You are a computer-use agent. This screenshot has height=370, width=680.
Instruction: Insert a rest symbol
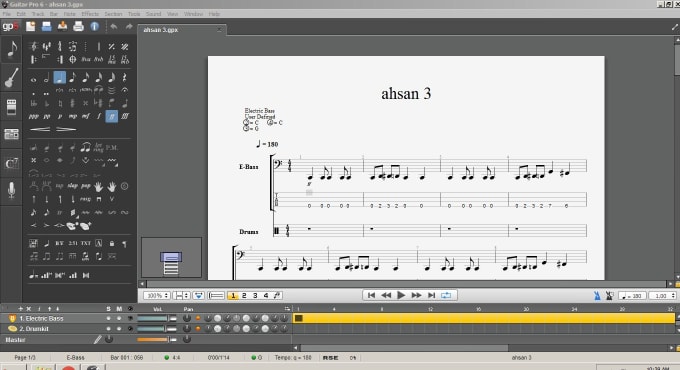click(124, 78)
